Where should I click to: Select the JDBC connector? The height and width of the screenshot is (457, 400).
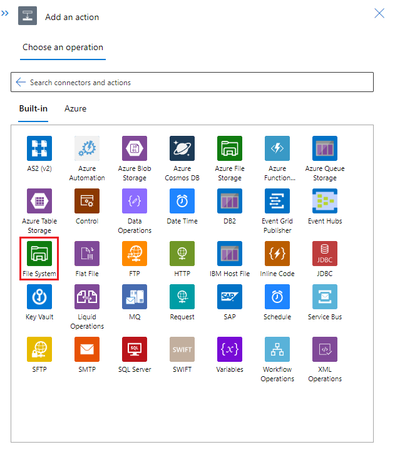pyautogui.click(x=325, y=254)
